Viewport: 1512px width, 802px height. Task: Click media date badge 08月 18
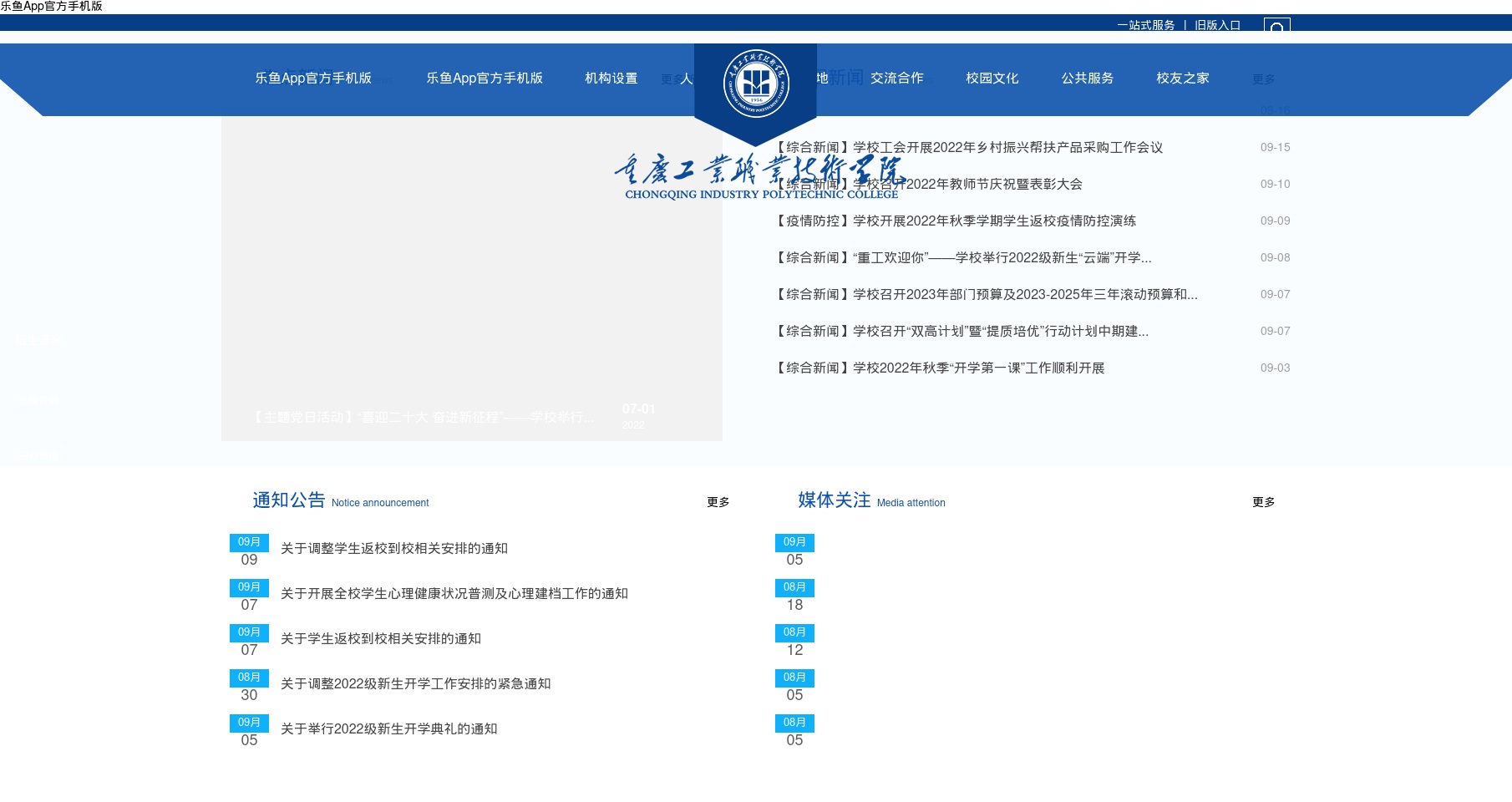pos(794,596)
